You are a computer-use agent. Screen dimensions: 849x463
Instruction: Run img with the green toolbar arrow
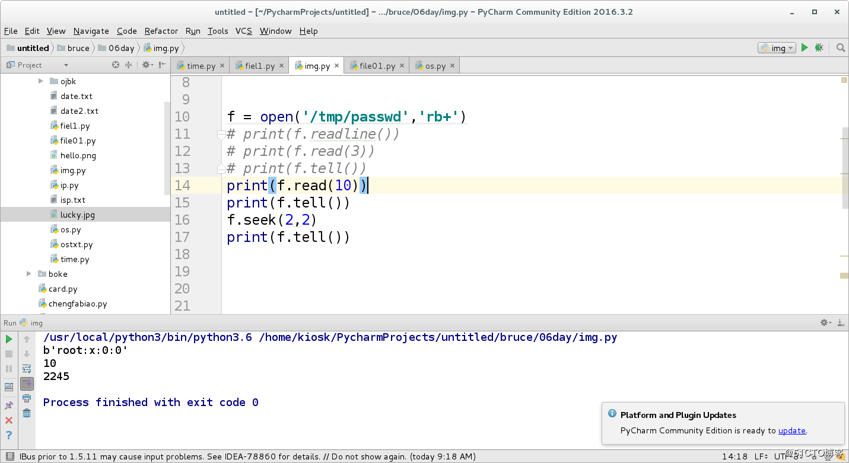click(x=805, y=48)
